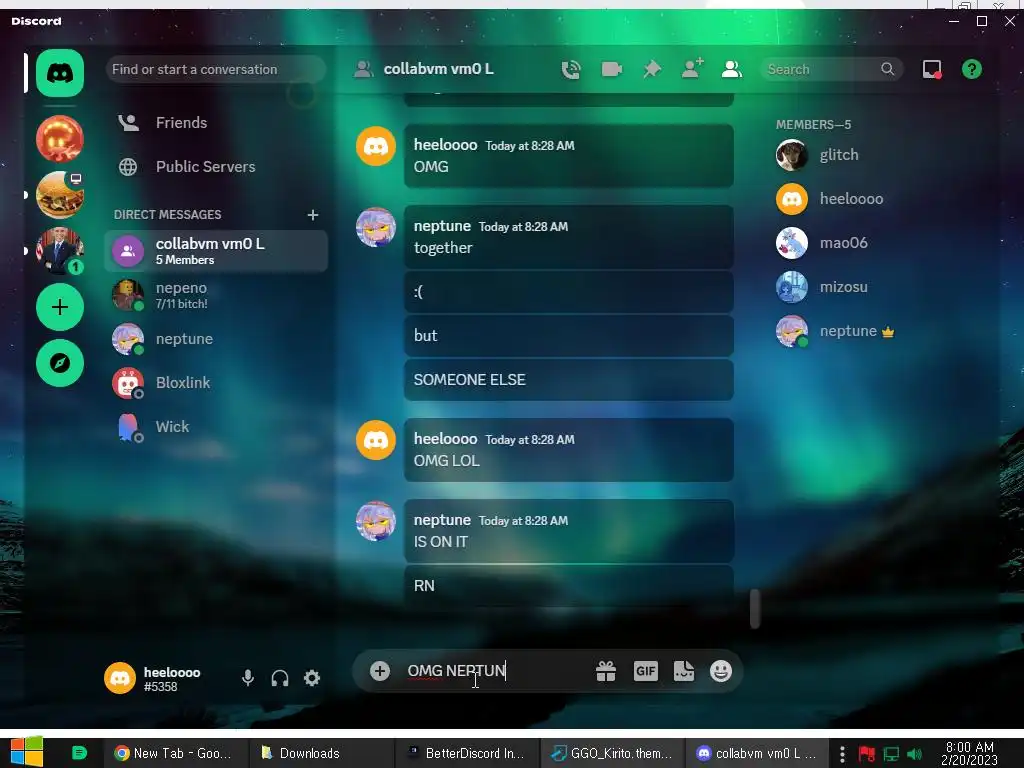Toggle the member list visibility
1024x768 pixels.
click(731, 69)
